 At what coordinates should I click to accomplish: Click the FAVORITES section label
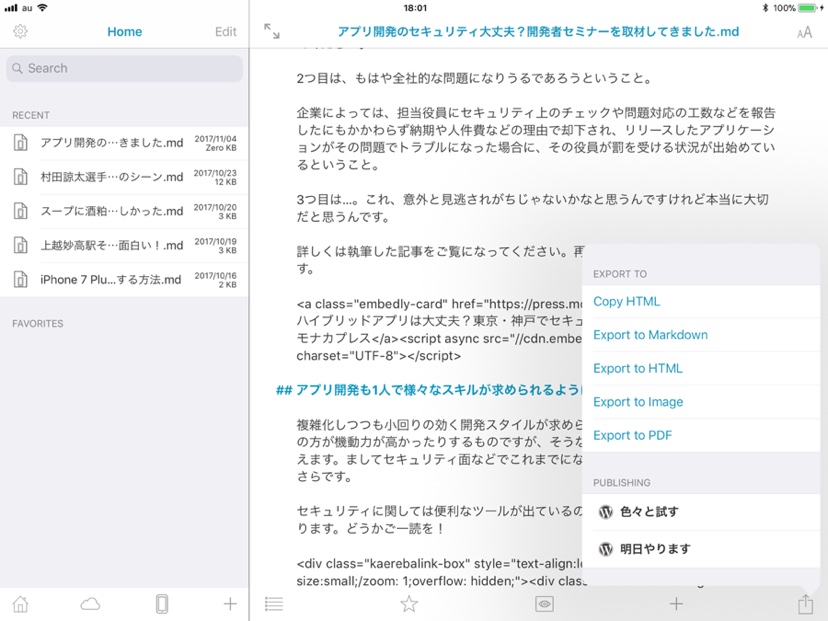pyautogui.click(x=37, y=324)
